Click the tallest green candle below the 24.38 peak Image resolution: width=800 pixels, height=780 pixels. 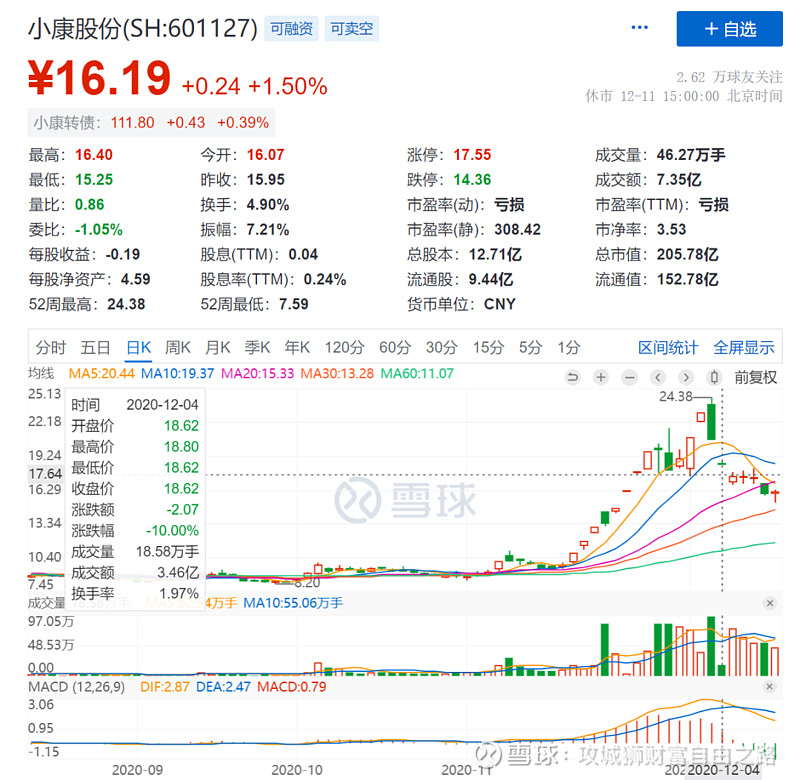point(711,422)
